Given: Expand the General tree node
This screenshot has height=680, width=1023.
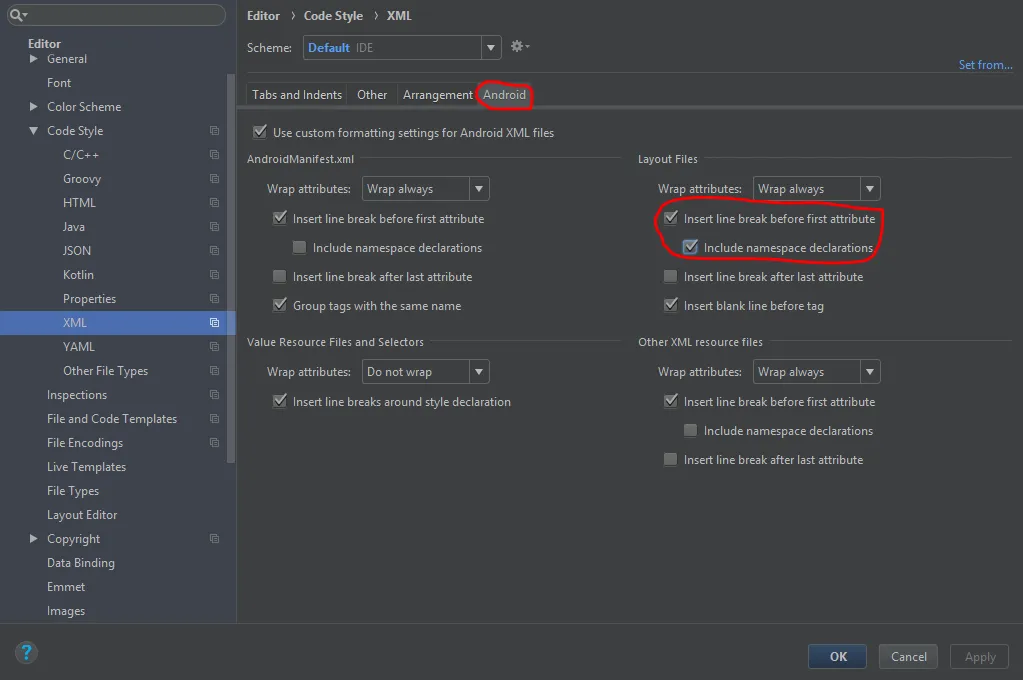Looking at the screenshot, I should pyautogui.click(x=33, y=59).
